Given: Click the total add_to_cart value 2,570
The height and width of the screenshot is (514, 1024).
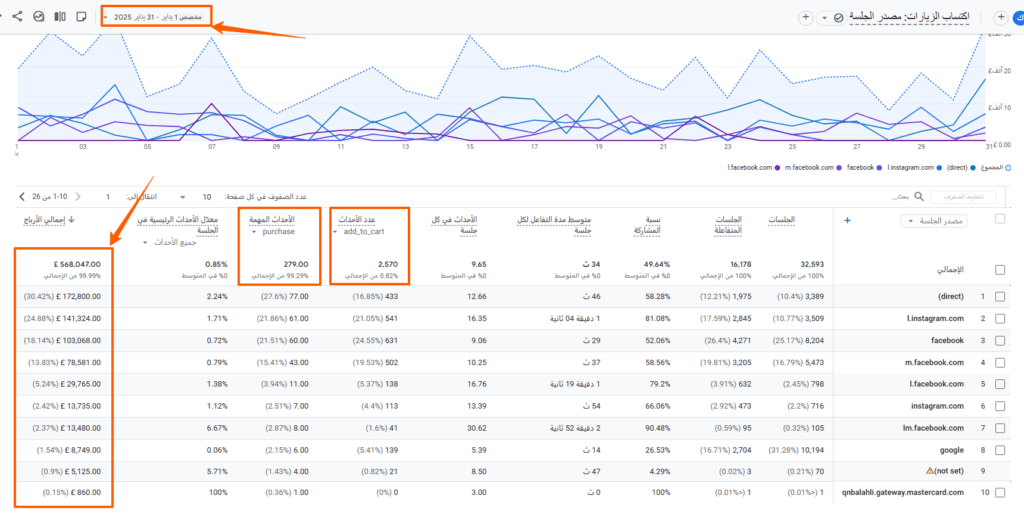Looking at the screenshot, I should pyautogui.click(x=388, y=265).
